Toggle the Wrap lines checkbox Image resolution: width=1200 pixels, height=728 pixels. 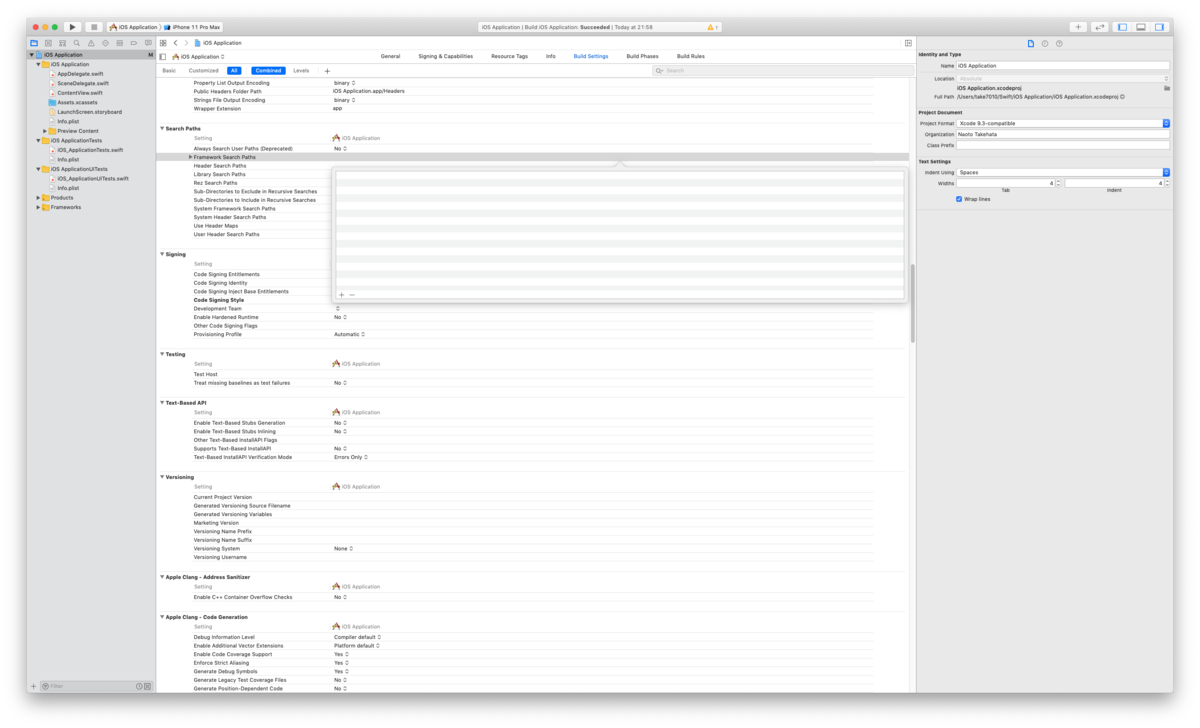959,199
